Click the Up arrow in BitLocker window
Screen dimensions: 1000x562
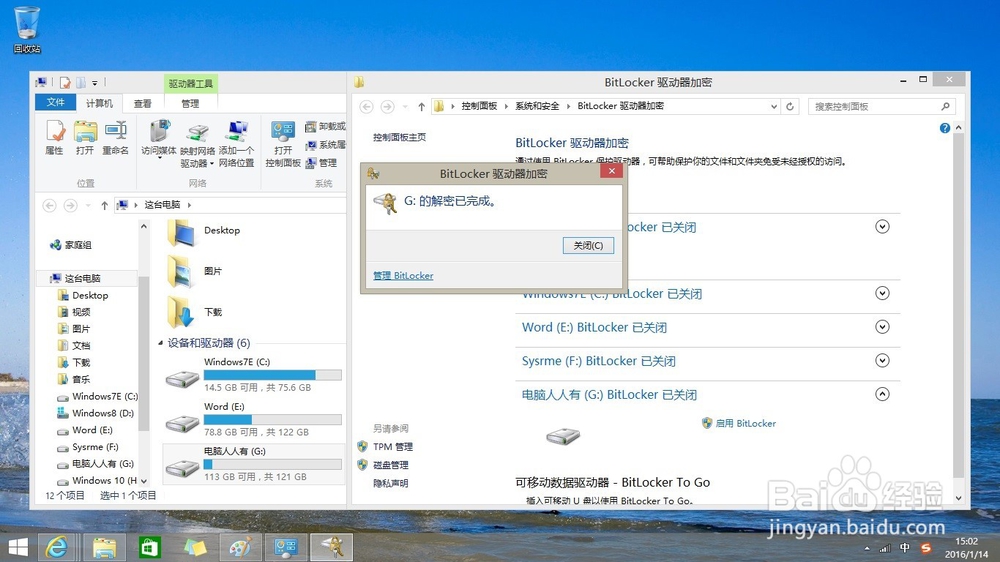pos(422,107)
